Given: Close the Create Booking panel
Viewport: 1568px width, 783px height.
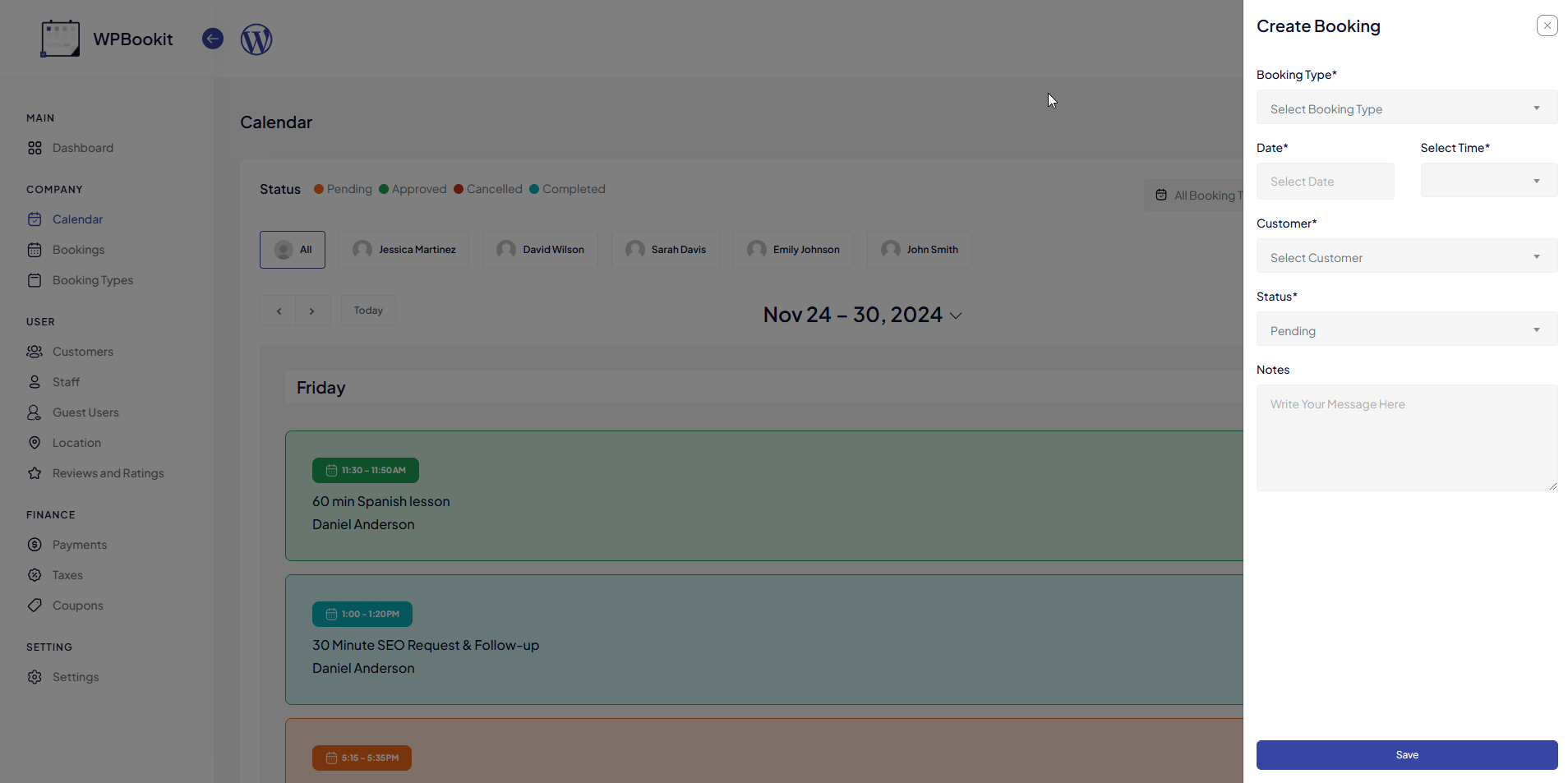Looking at the screenshot, I should pos(1547,26).
